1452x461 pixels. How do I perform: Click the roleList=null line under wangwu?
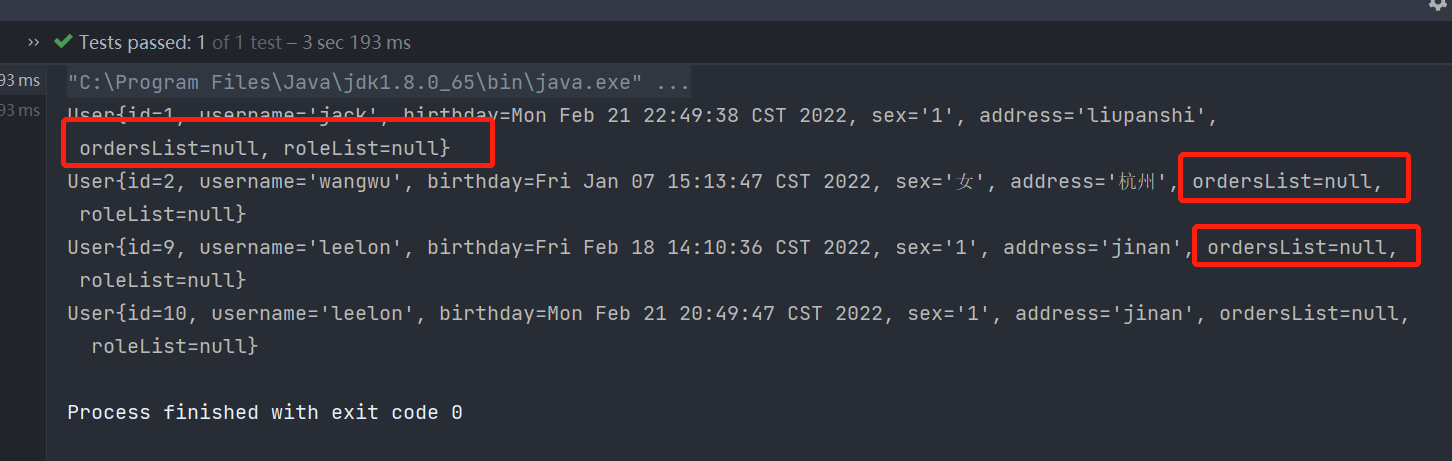[162, 214]
